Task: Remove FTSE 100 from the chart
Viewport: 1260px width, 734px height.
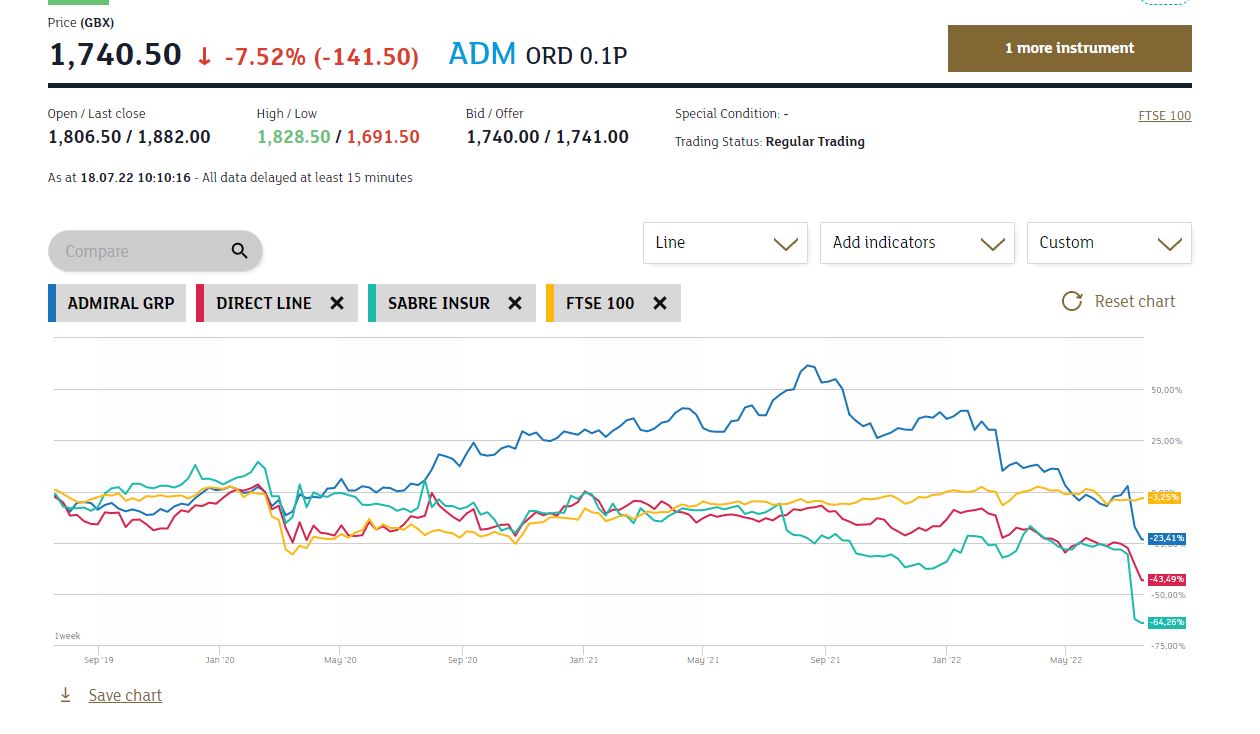Action: [x=660, y=303]
